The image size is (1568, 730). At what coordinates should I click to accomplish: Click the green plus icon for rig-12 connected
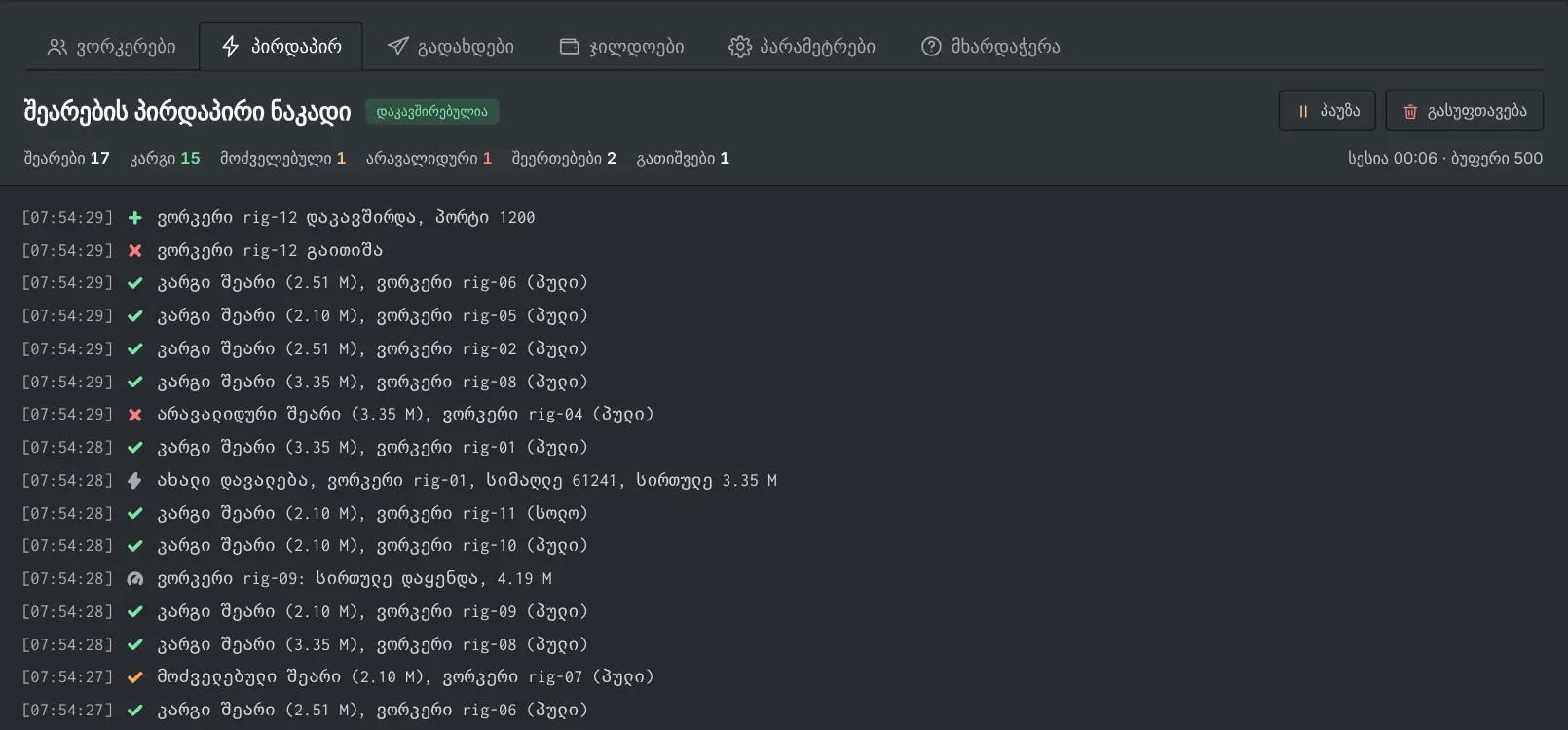coord(135,218)
